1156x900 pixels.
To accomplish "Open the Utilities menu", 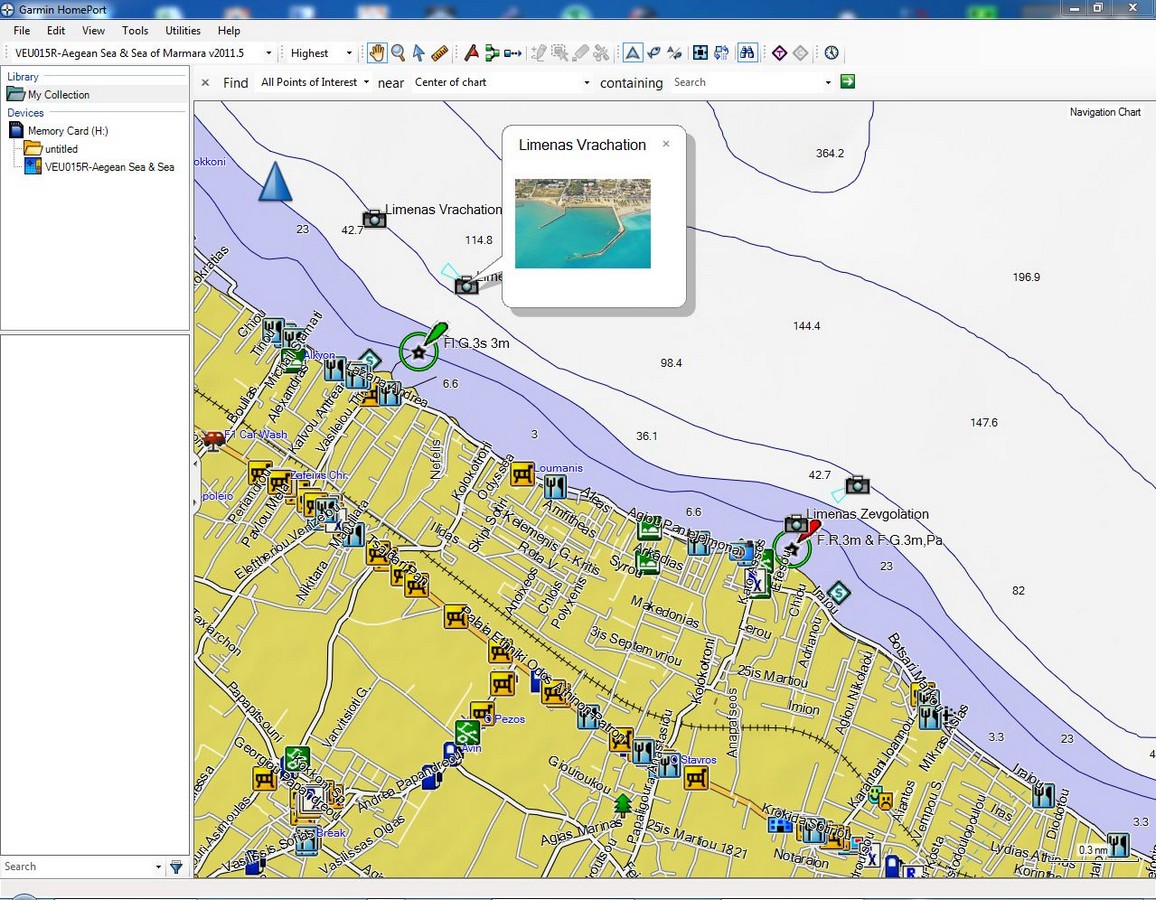I will [183, 30].
